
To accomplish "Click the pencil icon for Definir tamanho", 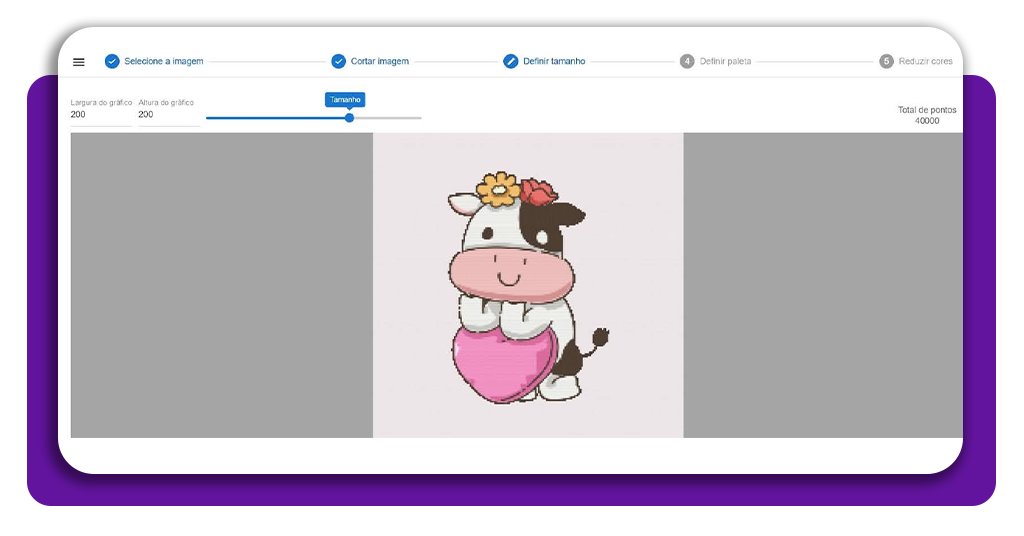I will [511, 61].
